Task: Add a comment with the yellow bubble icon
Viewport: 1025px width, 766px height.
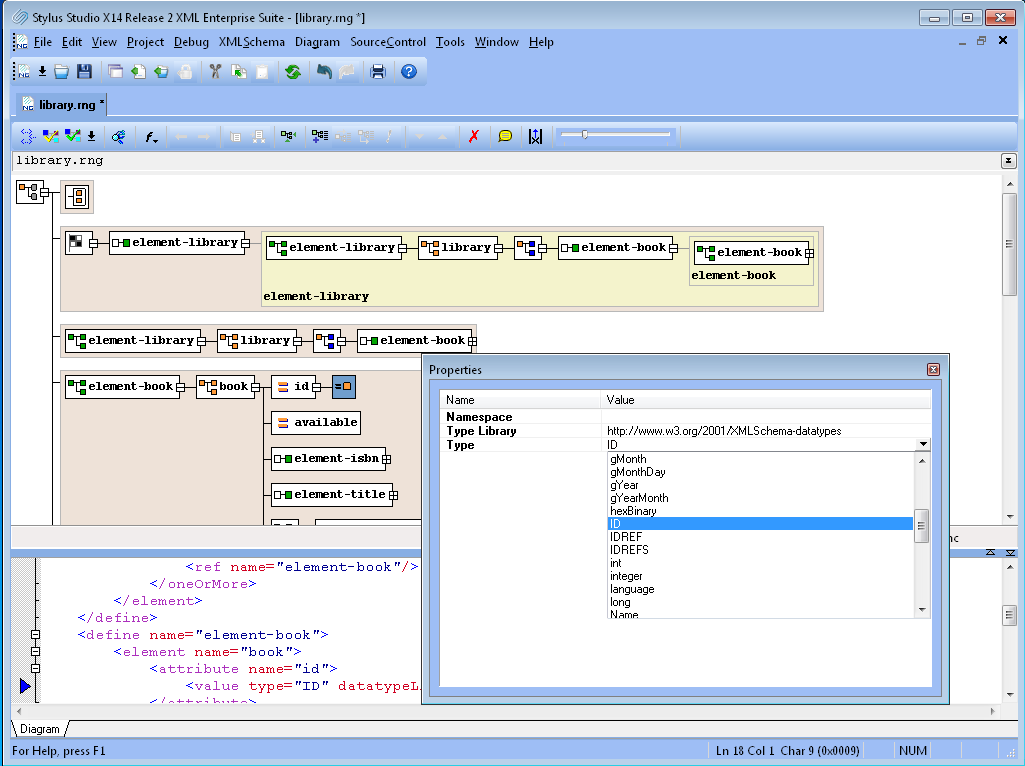Action: pyautogui.click(x=505, y=135)
